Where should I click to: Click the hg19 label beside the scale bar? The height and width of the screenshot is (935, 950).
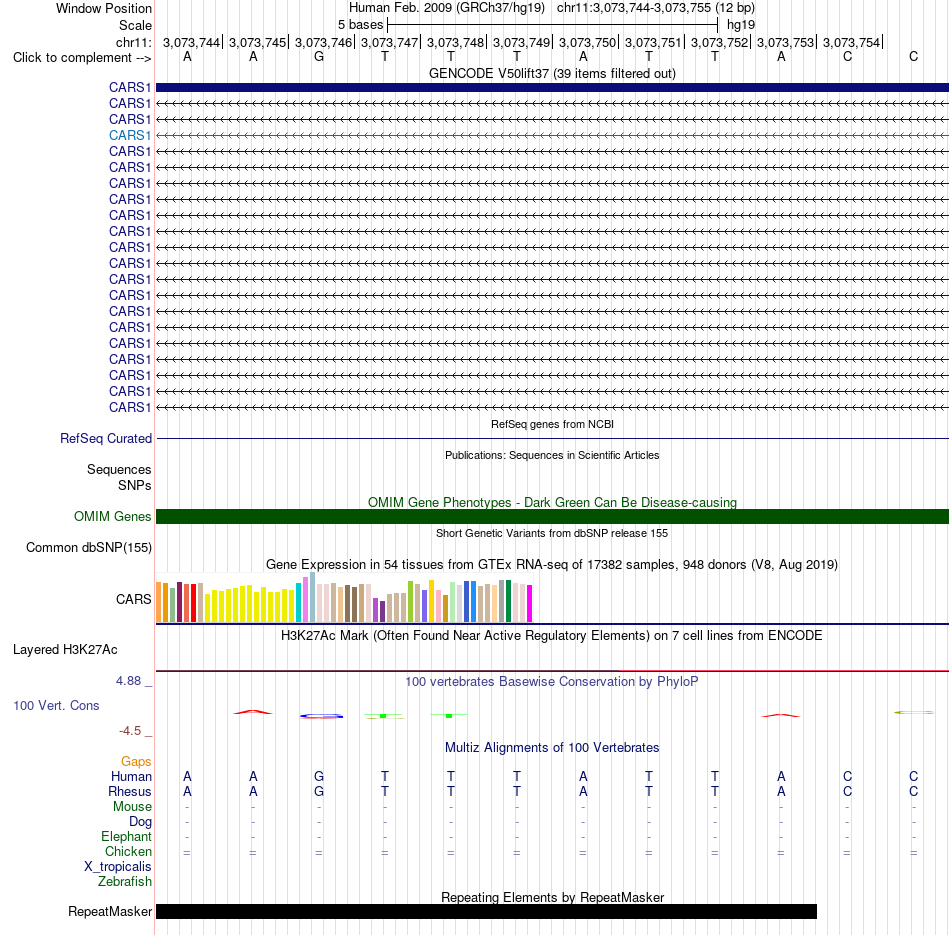point(741,25)
